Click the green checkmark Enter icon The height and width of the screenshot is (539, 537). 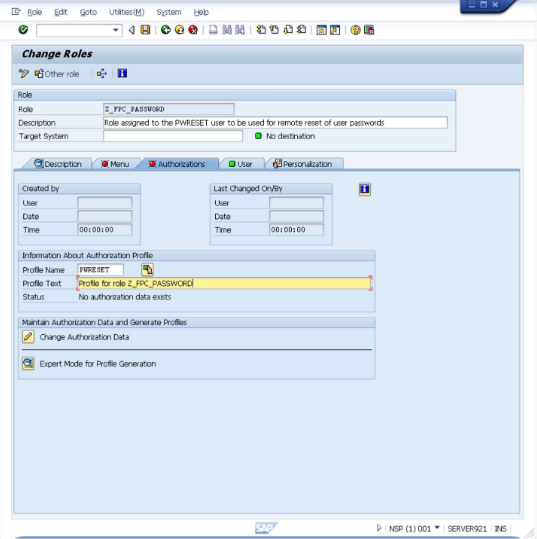click(x=23, y=30)
